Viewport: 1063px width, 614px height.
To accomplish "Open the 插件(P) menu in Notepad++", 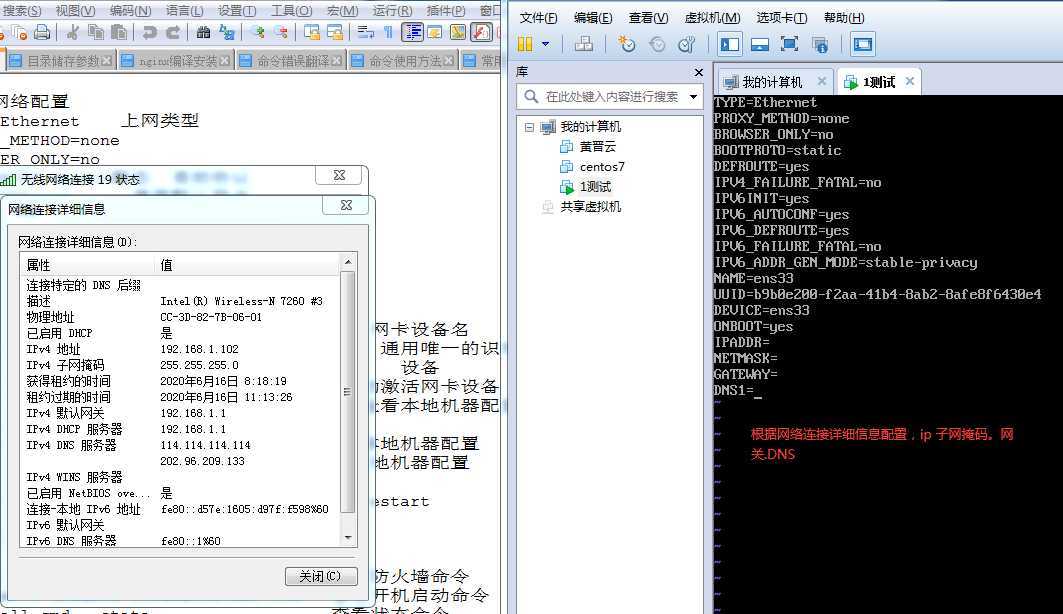I will pos(445,11).
